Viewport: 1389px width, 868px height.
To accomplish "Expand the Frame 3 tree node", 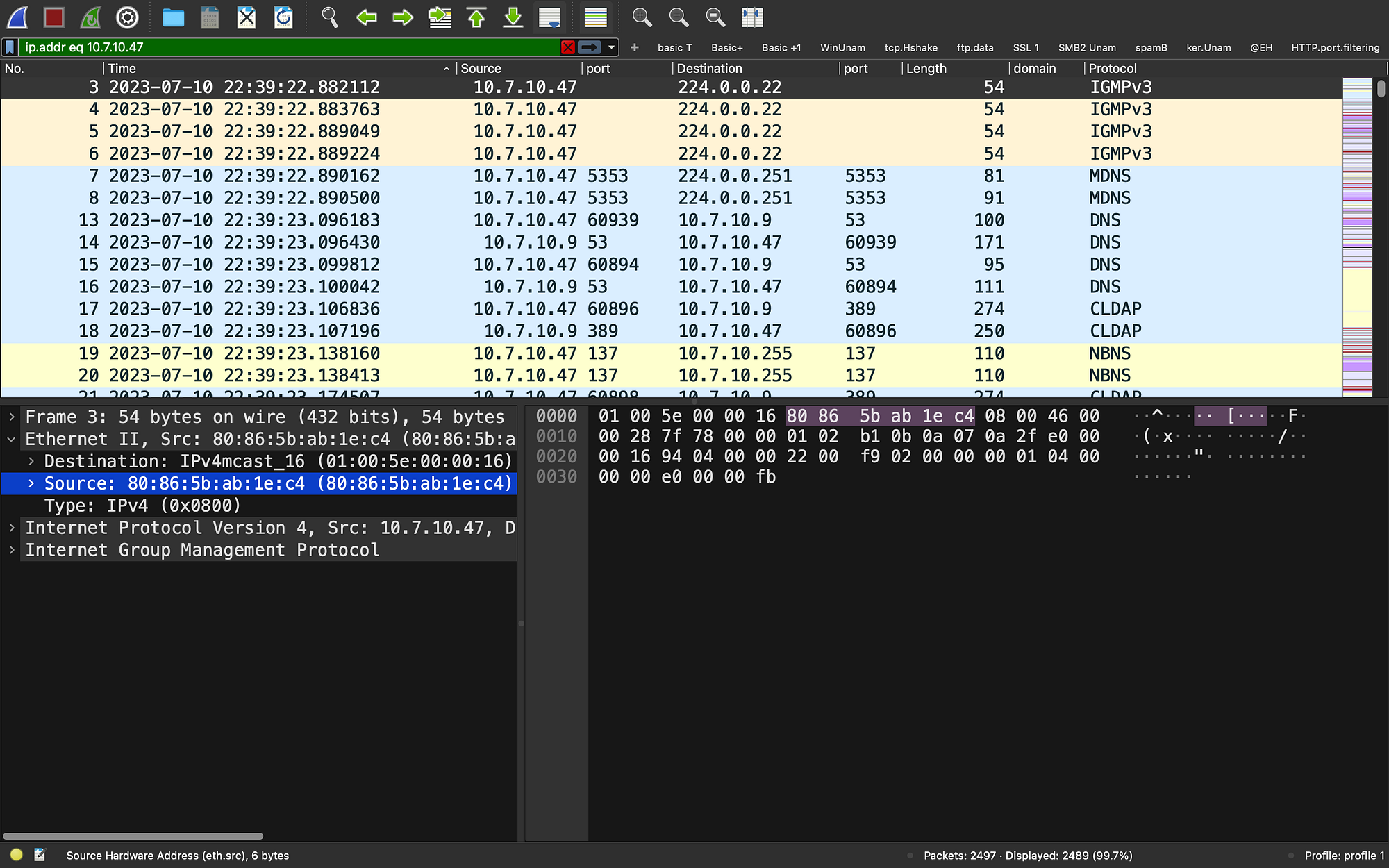I will point(12,417).
